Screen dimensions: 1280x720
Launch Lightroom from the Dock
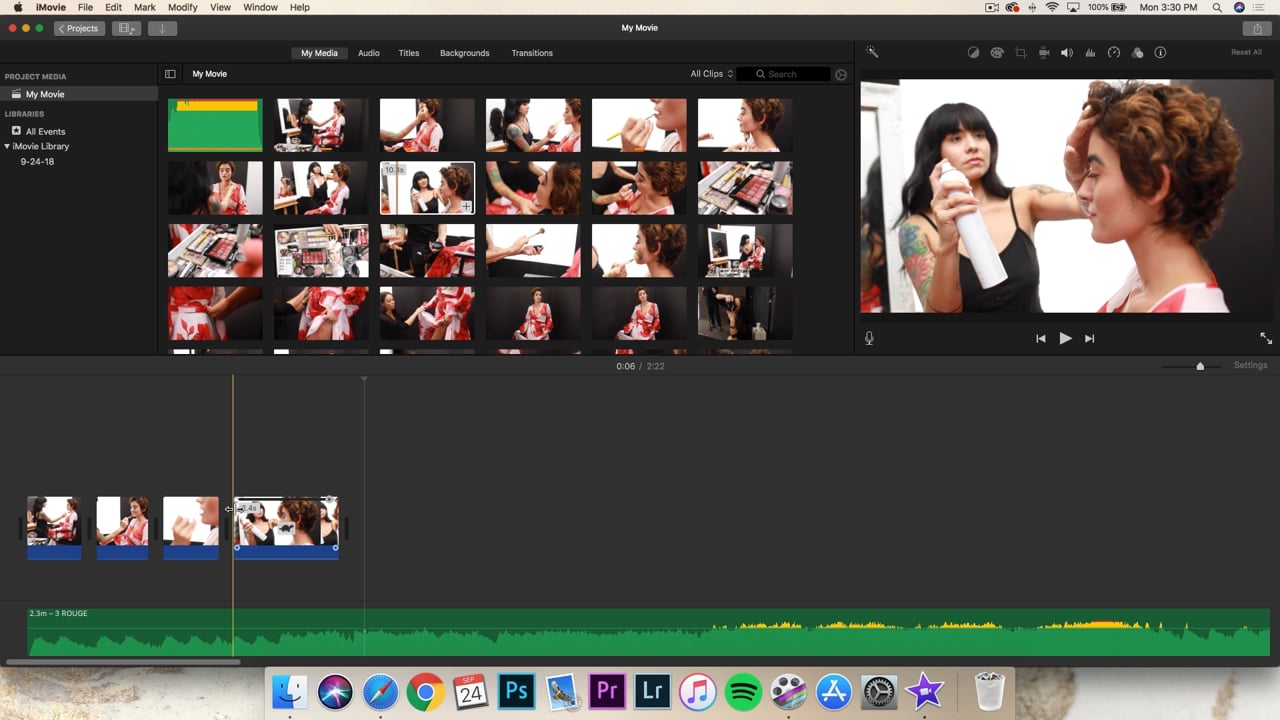click(x=652, y=691)
